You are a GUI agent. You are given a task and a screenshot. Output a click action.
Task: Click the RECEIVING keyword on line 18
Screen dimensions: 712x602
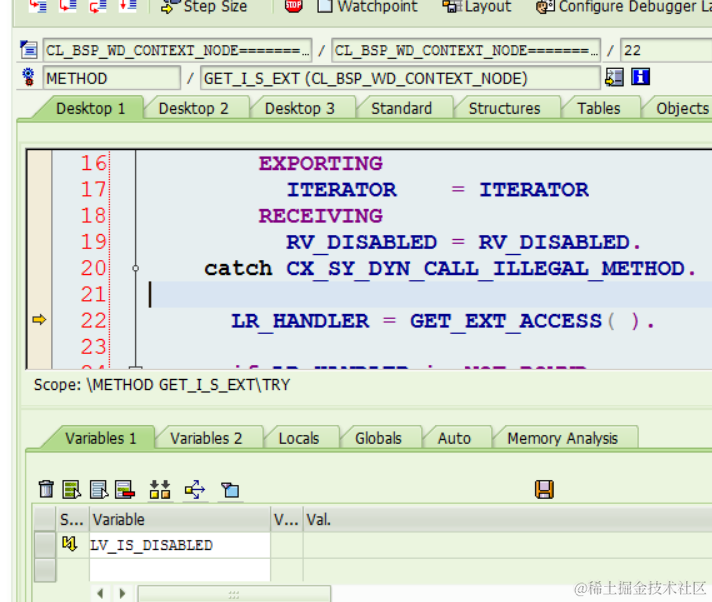[321, 216]
